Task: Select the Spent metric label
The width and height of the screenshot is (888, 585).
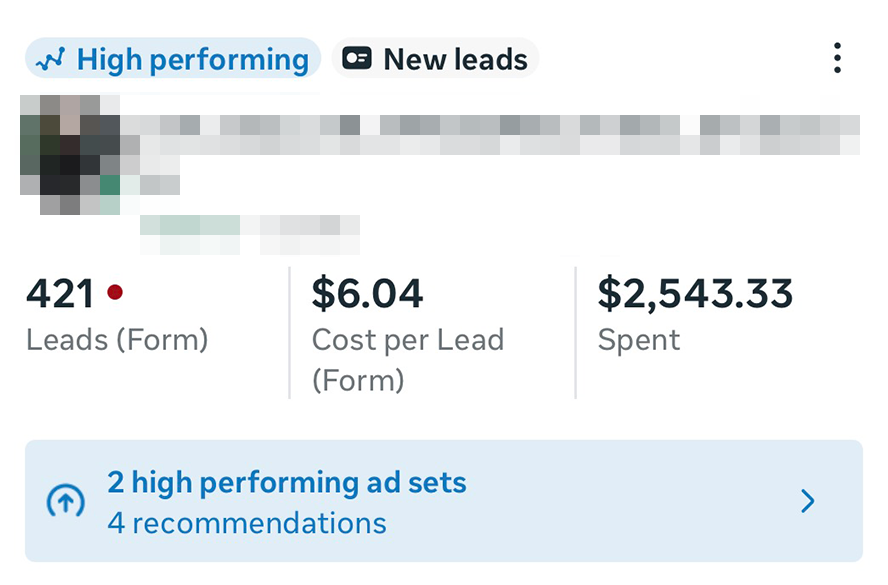Action: 639,340
